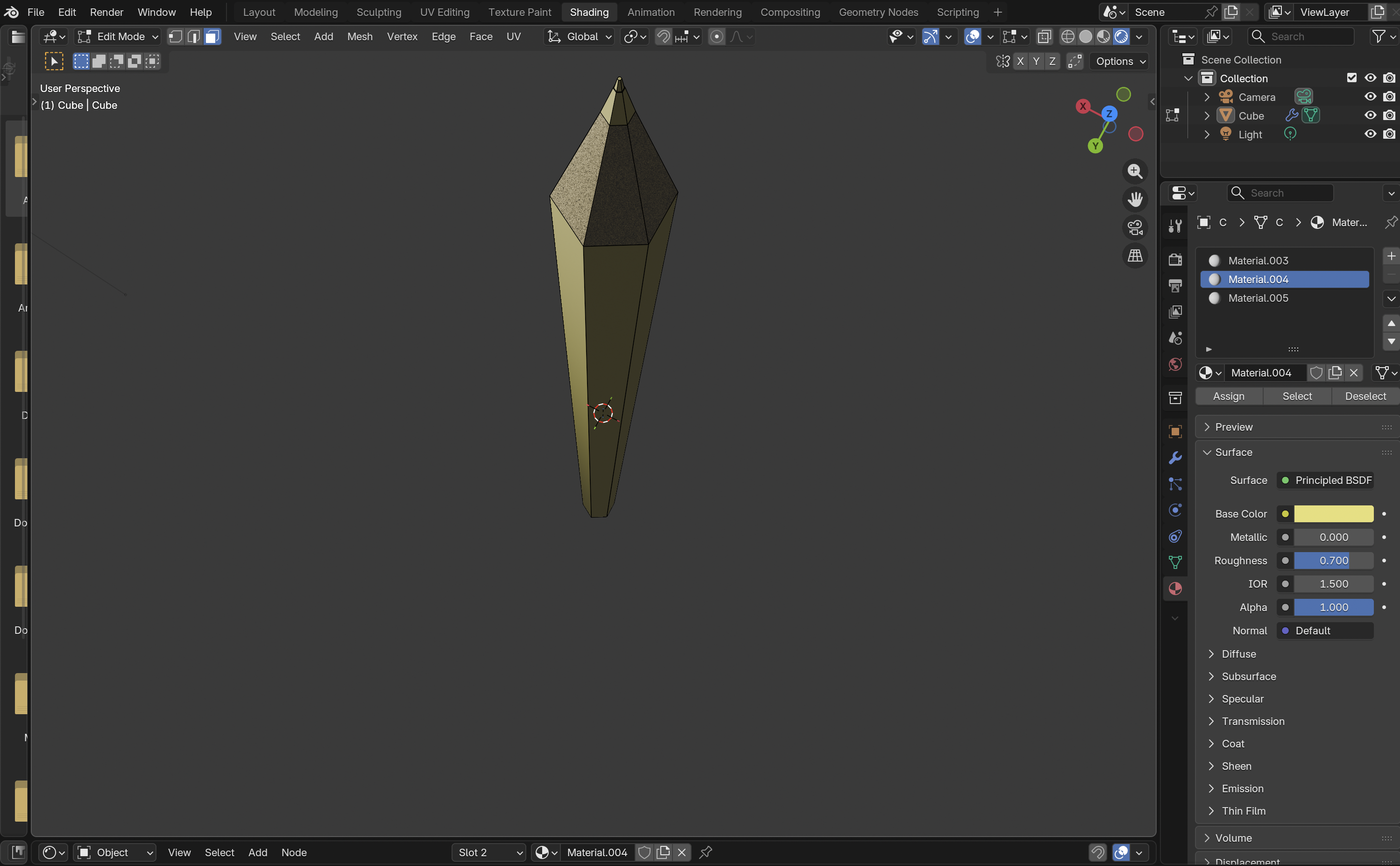Expand the Emission panel section
The height and width of the screenshot is (866, 1400).
pyautogui.click(x=1242, y=788)
